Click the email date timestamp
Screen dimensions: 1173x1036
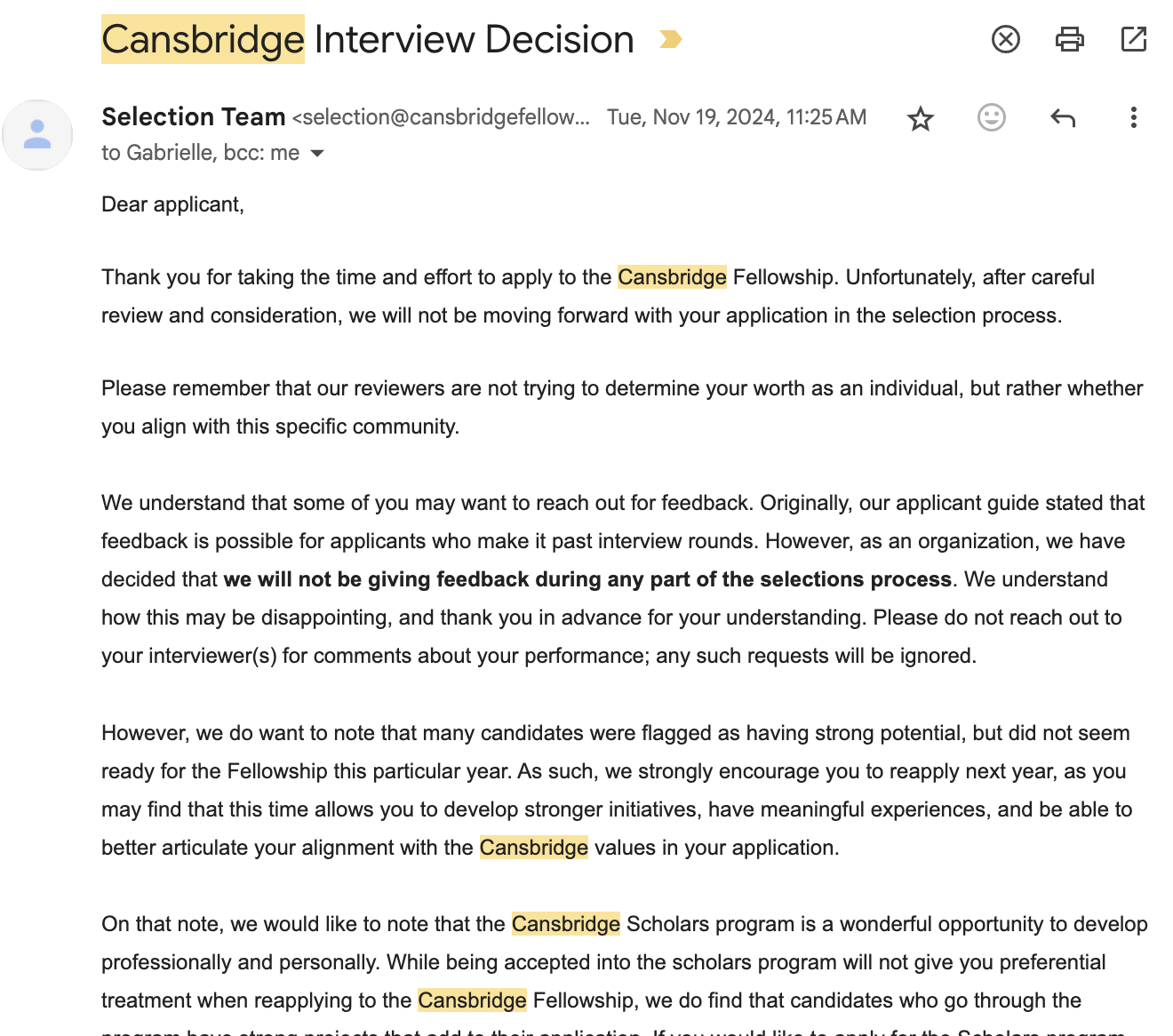click(736, 117)
